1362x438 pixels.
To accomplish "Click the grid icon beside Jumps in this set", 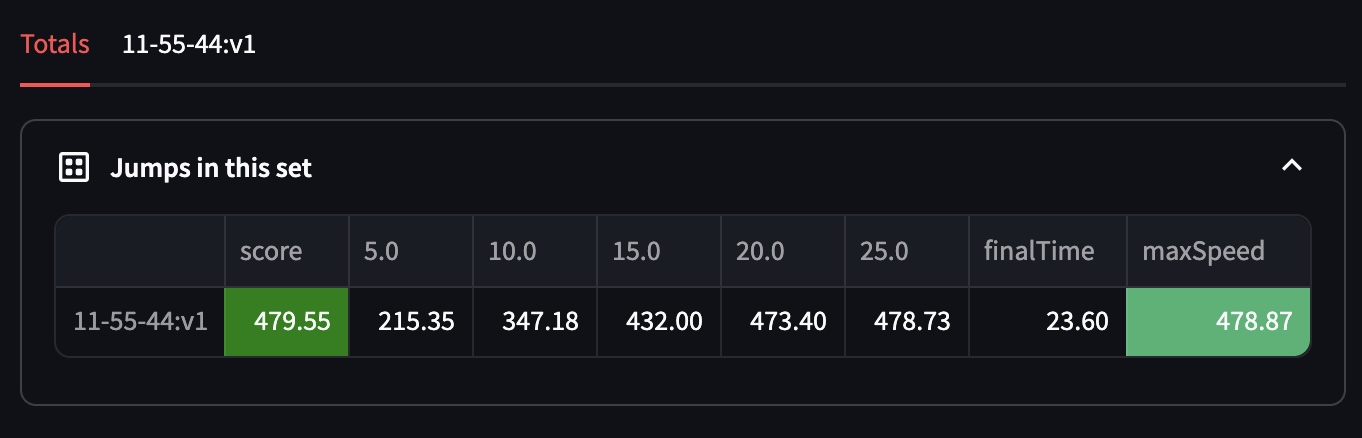I will click(74, 168).
